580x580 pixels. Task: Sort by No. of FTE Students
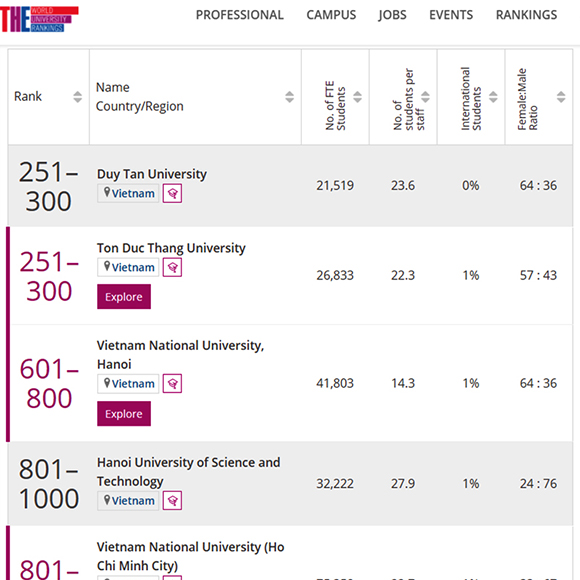357,97
